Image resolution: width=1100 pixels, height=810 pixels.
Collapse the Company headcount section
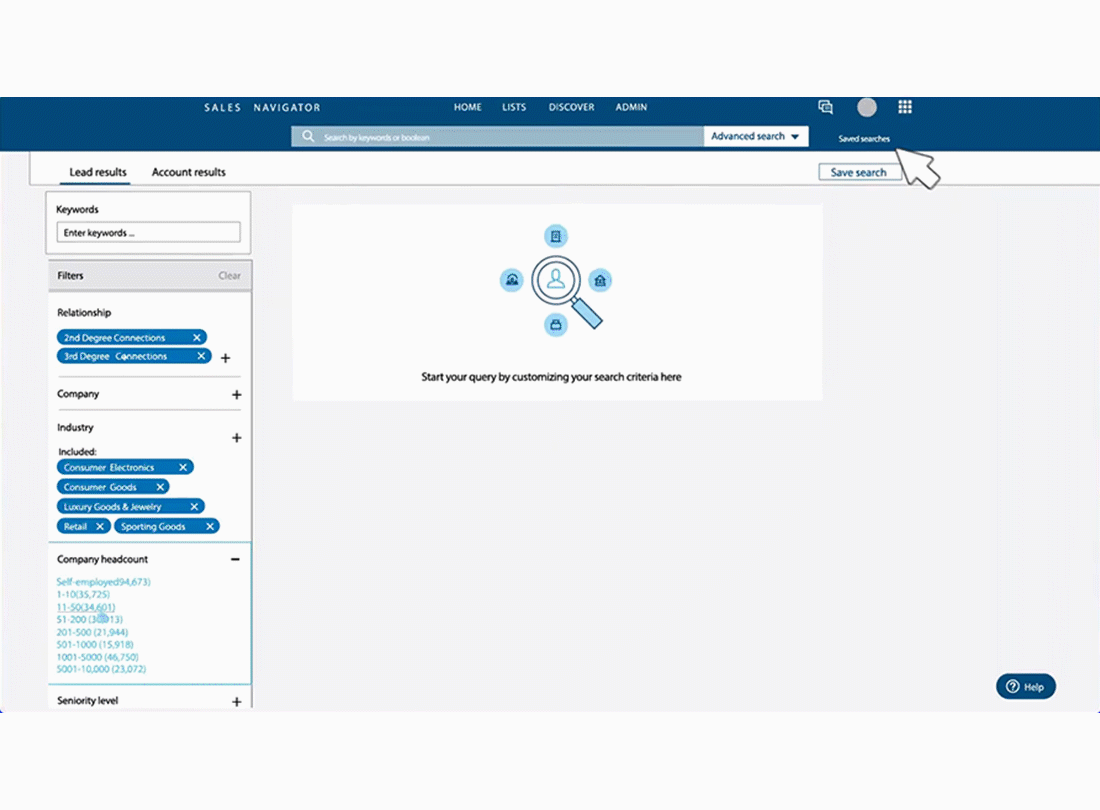[235, 559]
